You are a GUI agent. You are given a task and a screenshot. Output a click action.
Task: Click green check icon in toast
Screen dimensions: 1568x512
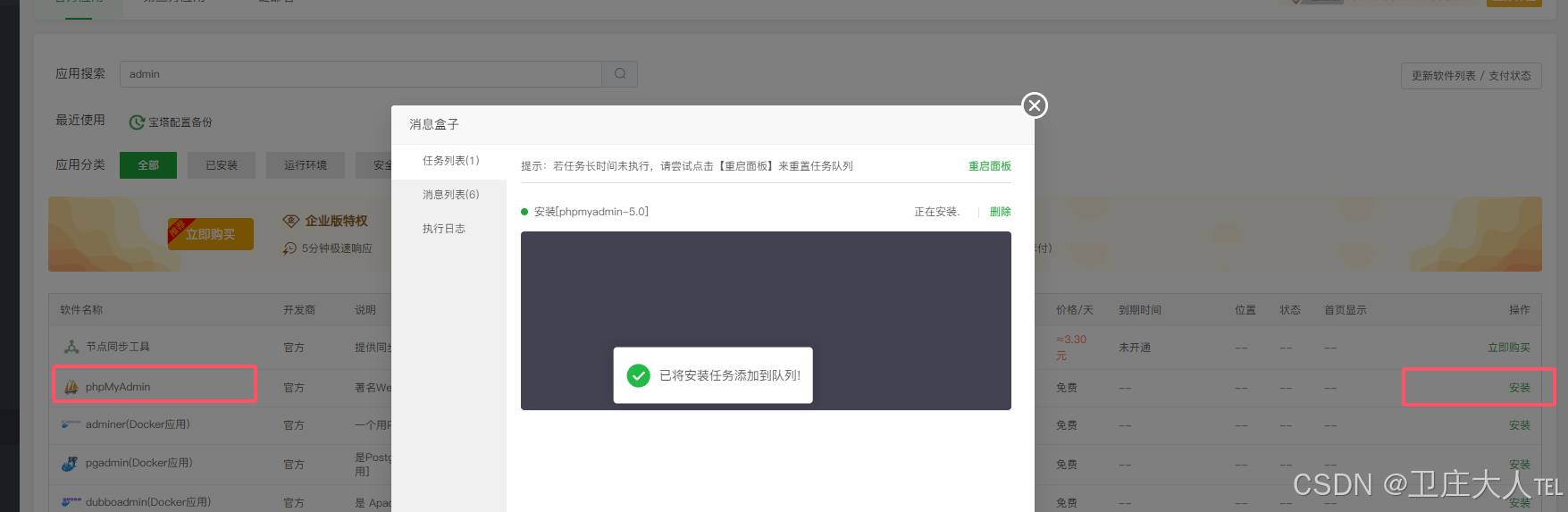pos(638,375)
